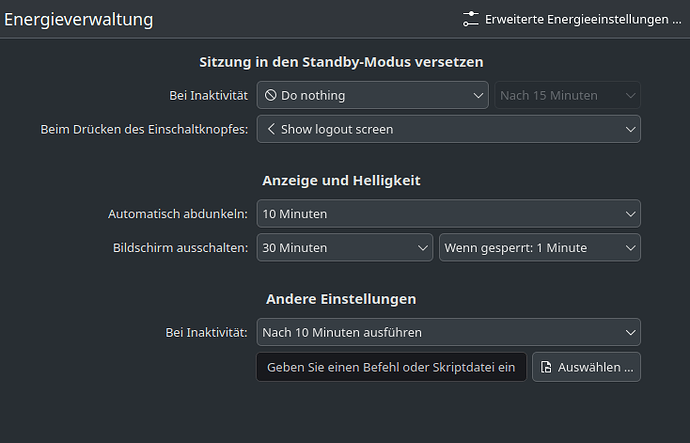This screenshot has width=690, height=443.
Task: Open the Nach 10 Minuten ausführen dropdown
Action: (448, 332)
